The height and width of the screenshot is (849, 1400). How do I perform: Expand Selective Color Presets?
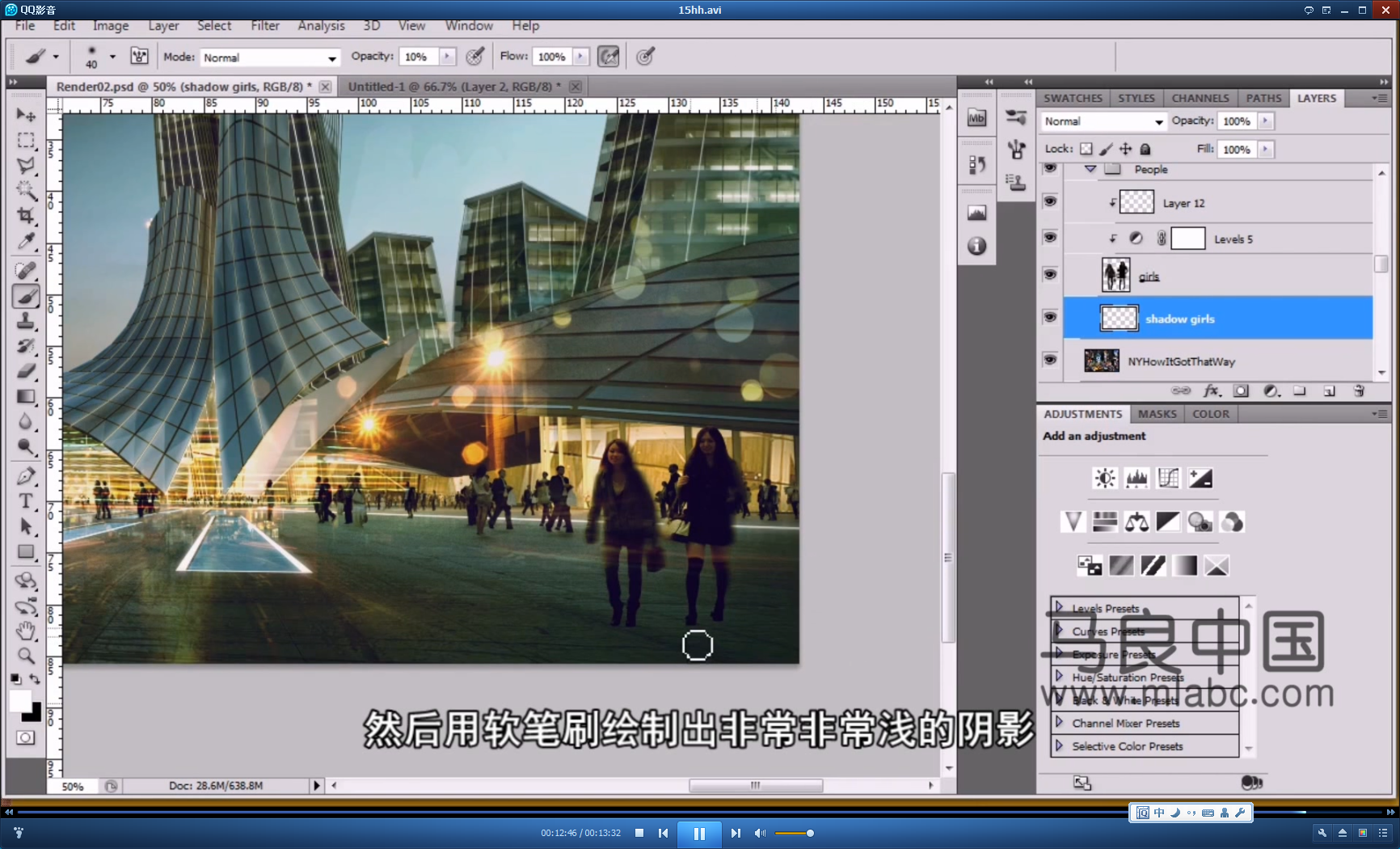coord(1059,746)
